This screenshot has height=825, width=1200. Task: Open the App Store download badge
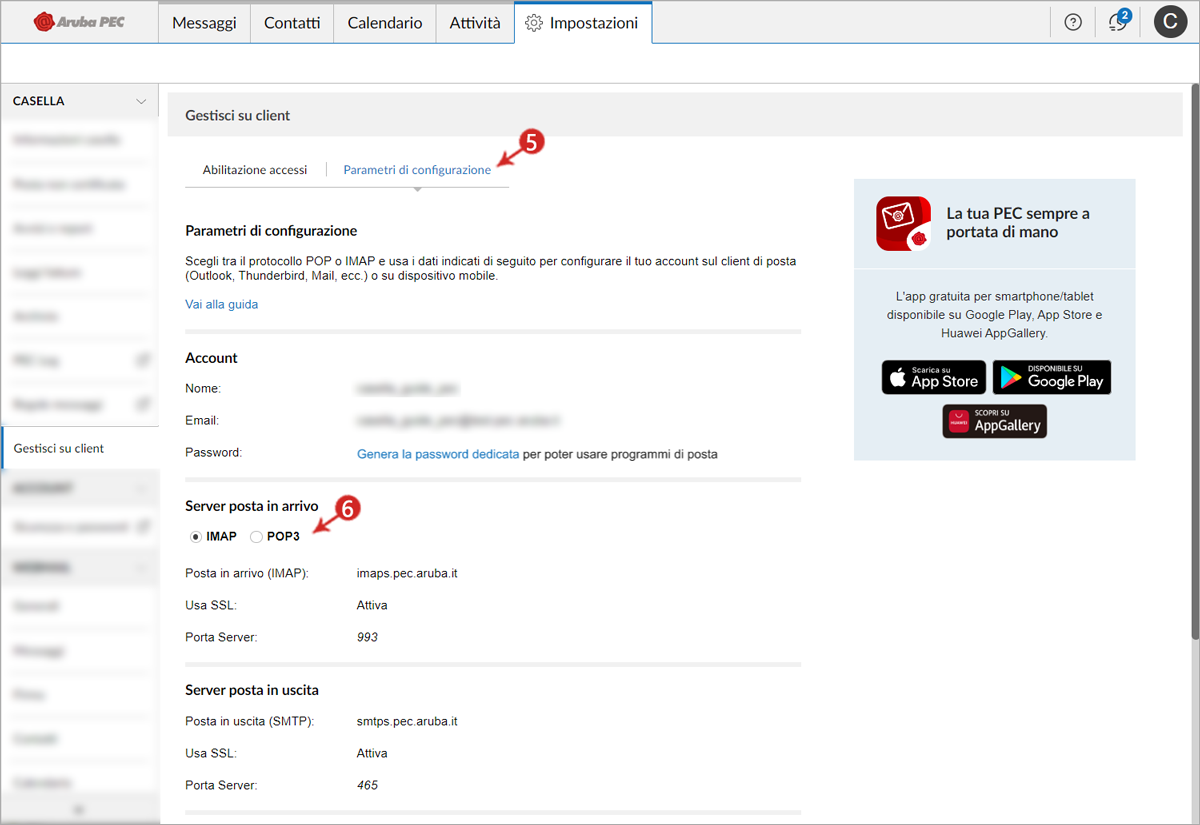point(934,377)
